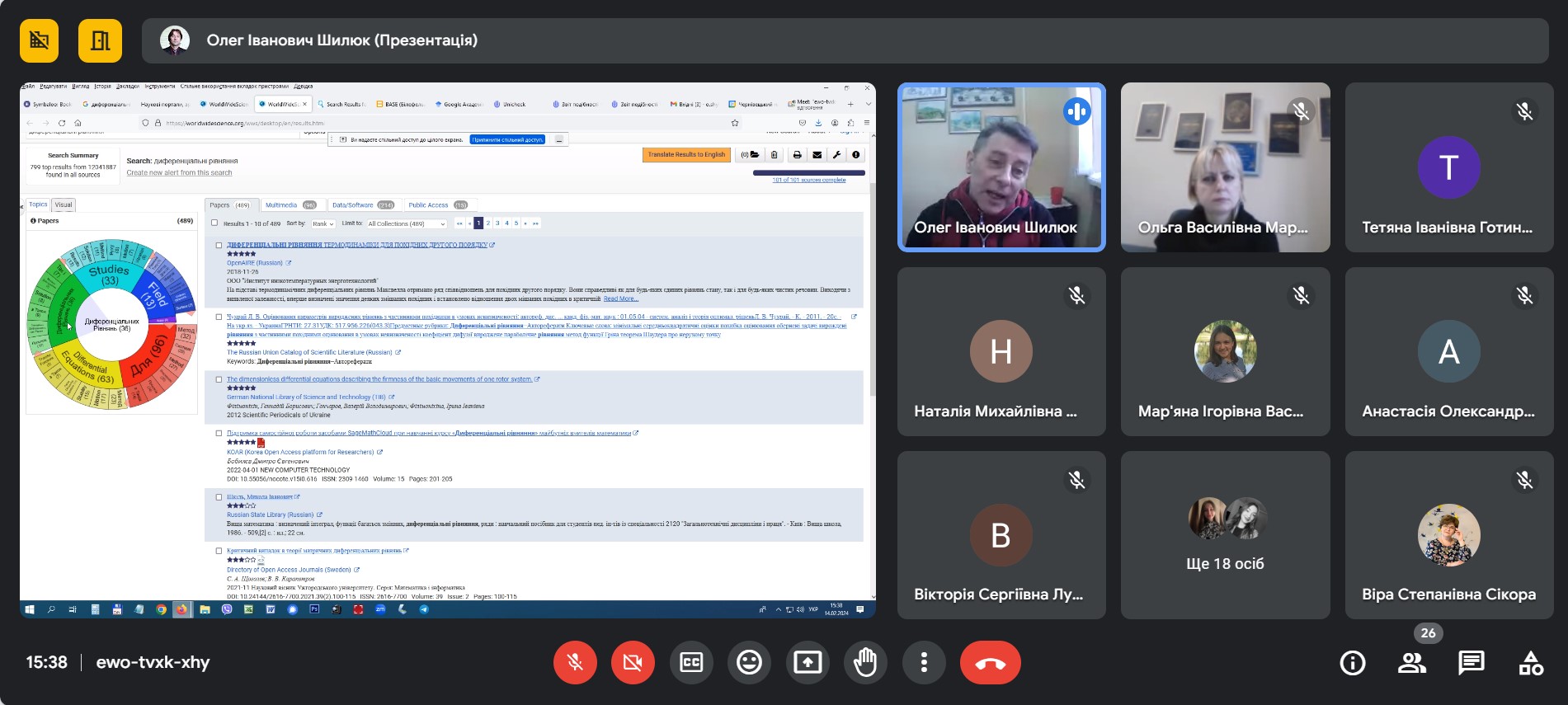Viewport: 1568px width, 705px height.
Task: Select the Visual tab in the sidebar
Action: (64, 204)
